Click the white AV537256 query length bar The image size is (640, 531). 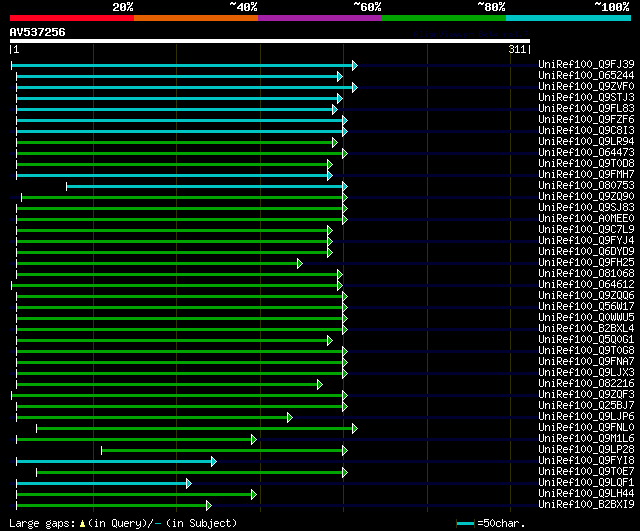pos(270,41)
